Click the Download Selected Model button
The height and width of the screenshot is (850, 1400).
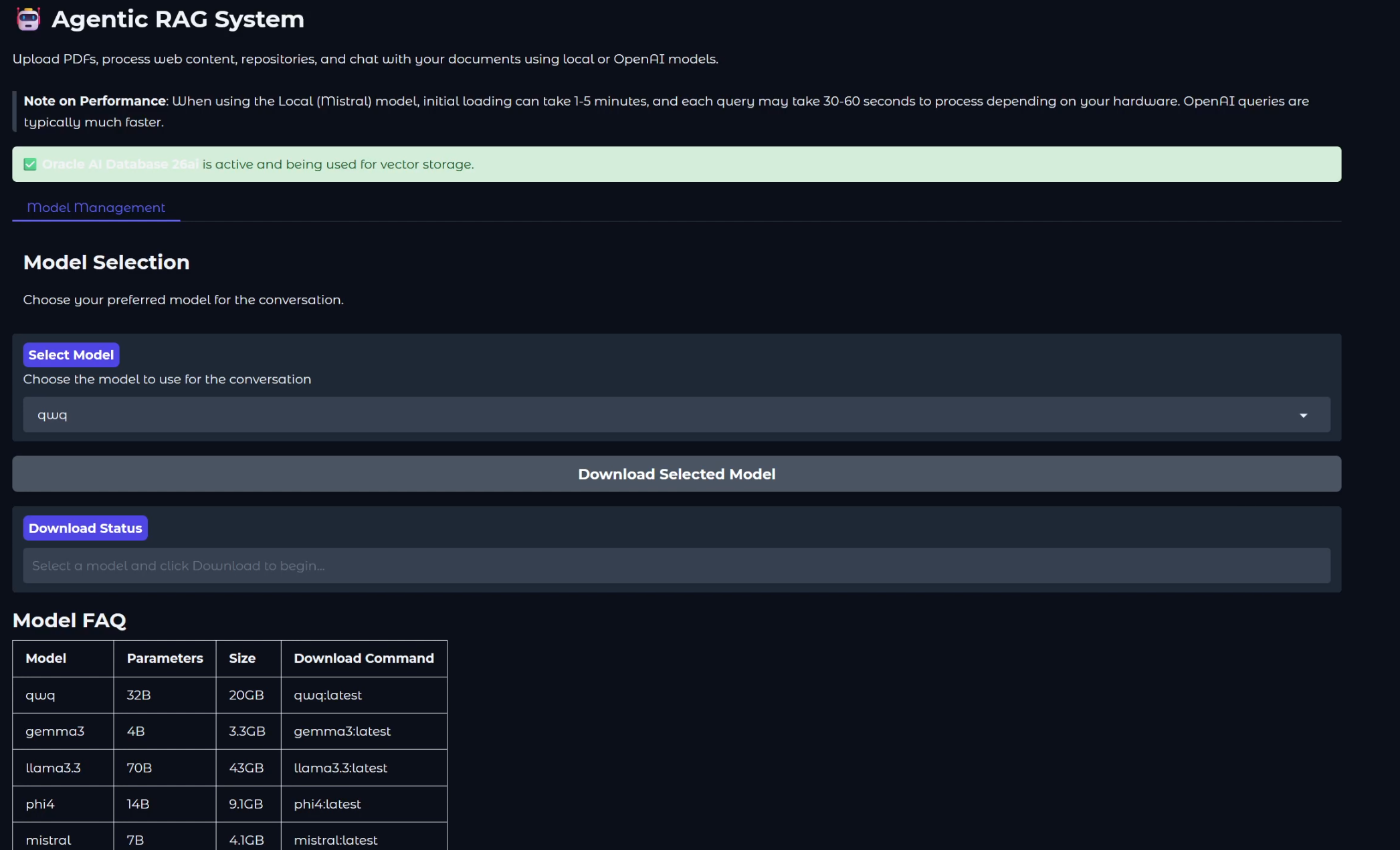[x=676, y=473]
